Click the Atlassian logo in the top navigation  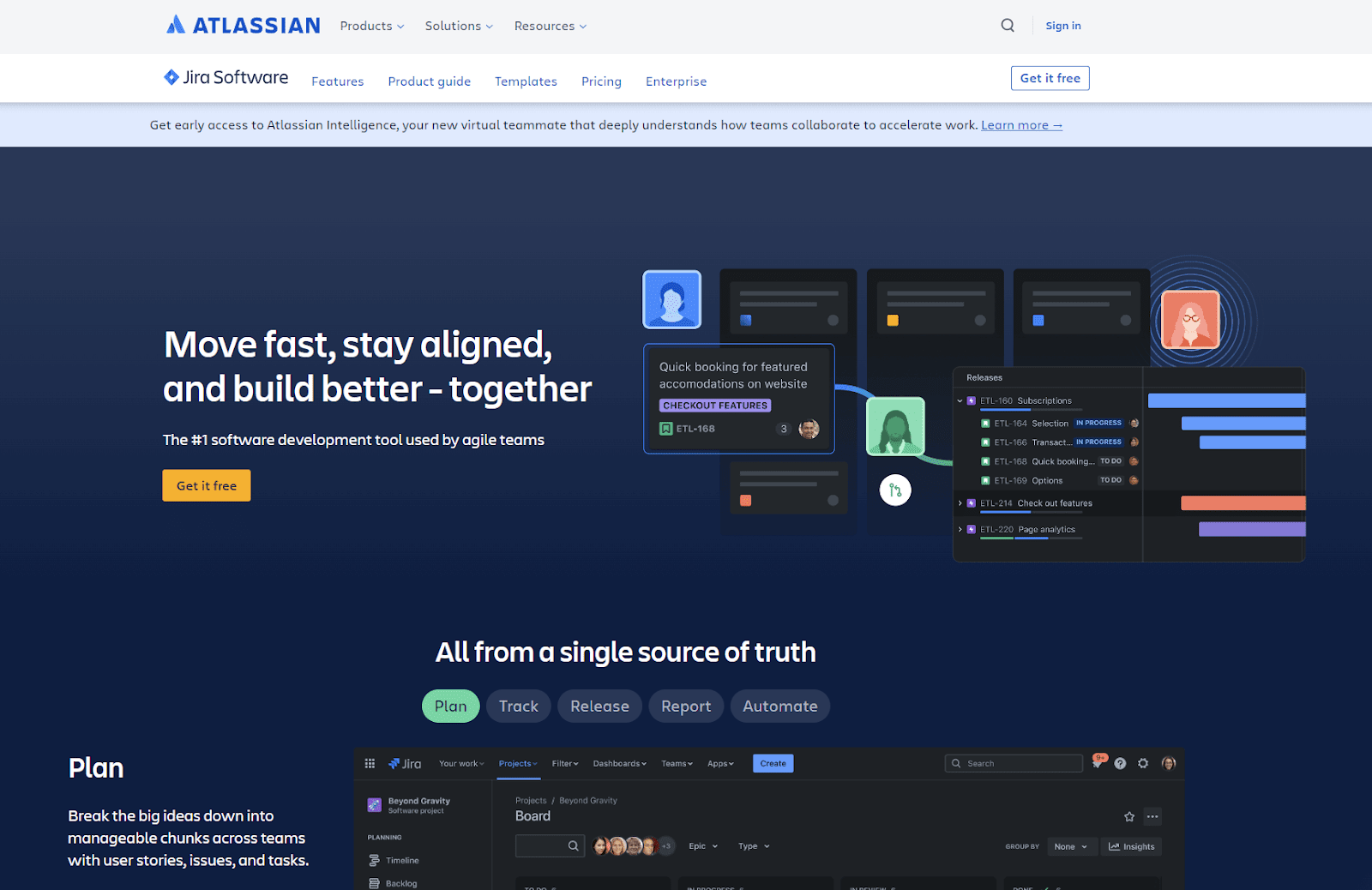(x=243, y=25)
